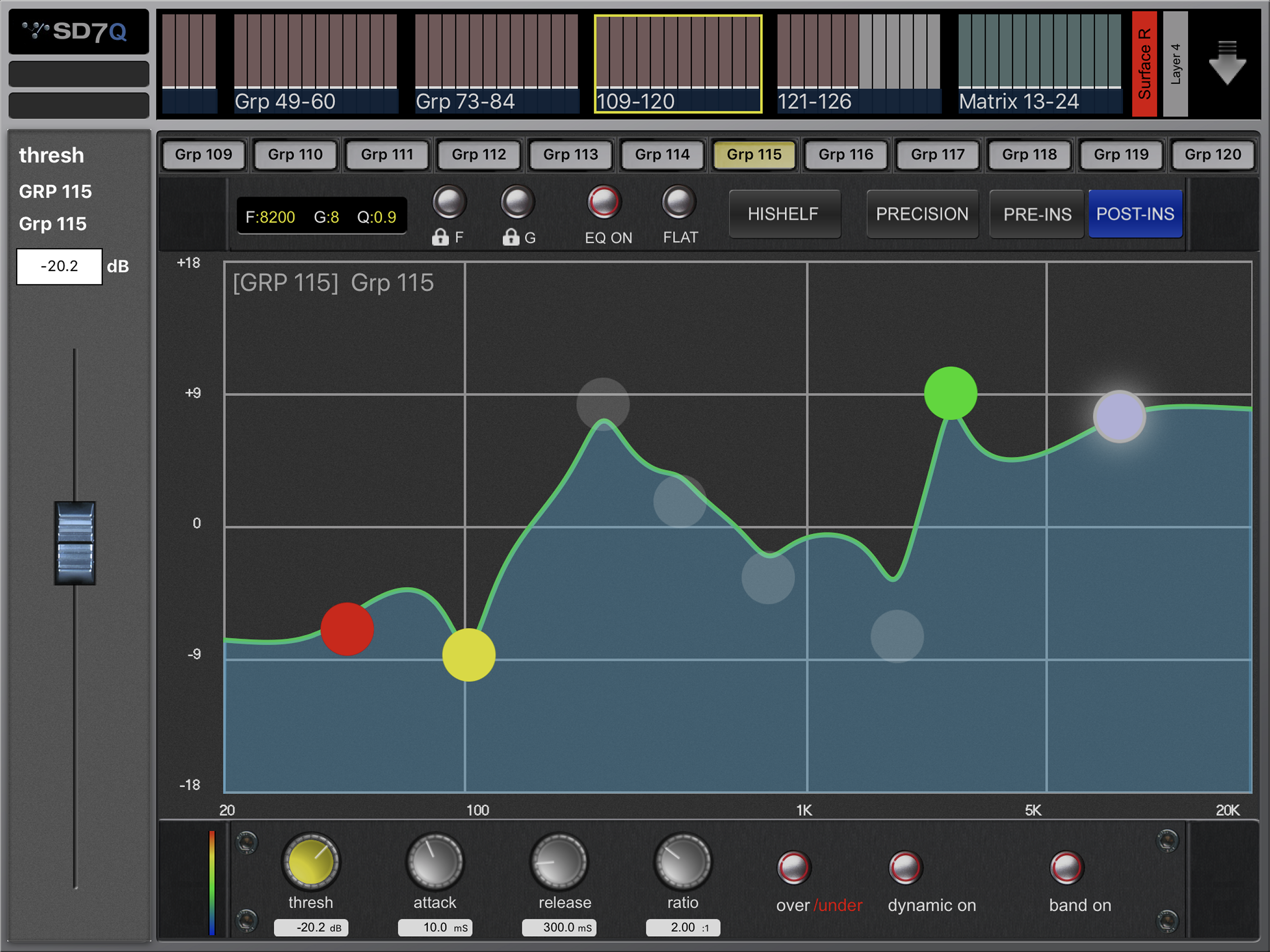Click the -20.2 dB value field
Viewport: 1270px width, 952px height.
(x=59, y=266)
